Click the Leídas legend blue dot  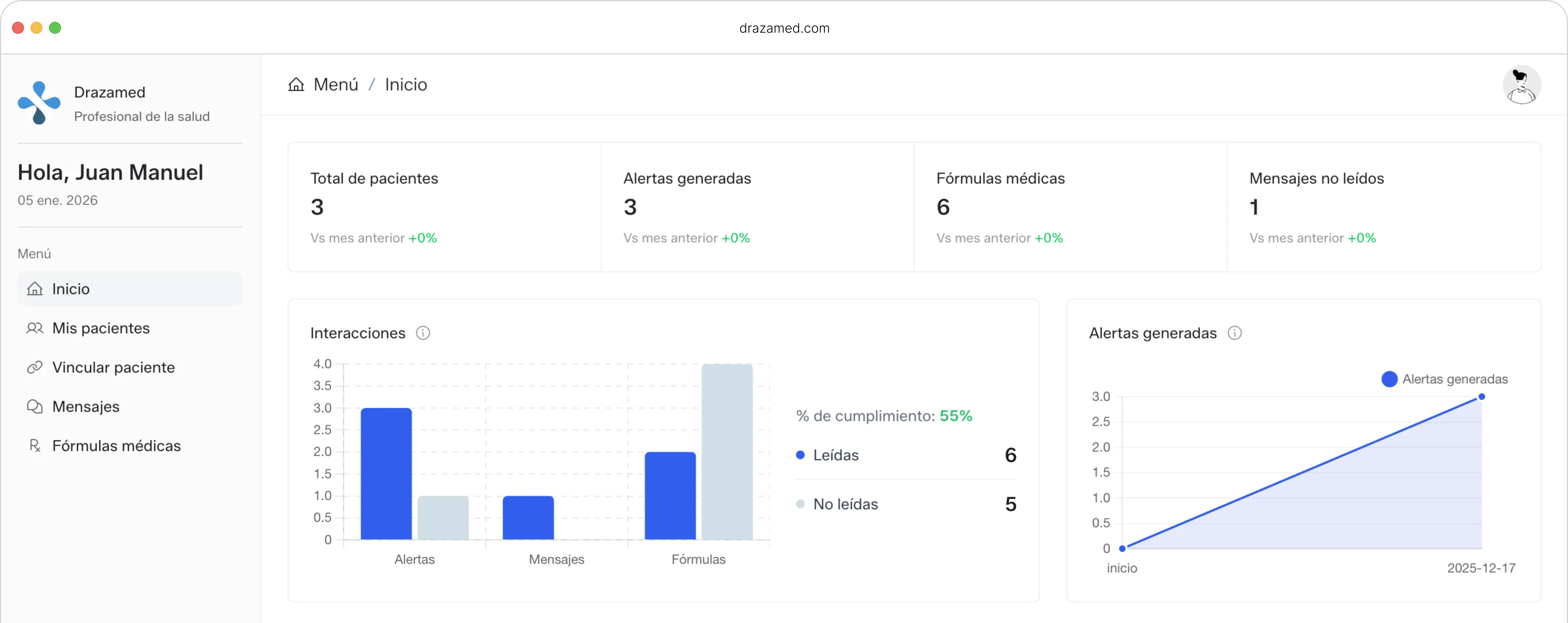pos(800,455)
